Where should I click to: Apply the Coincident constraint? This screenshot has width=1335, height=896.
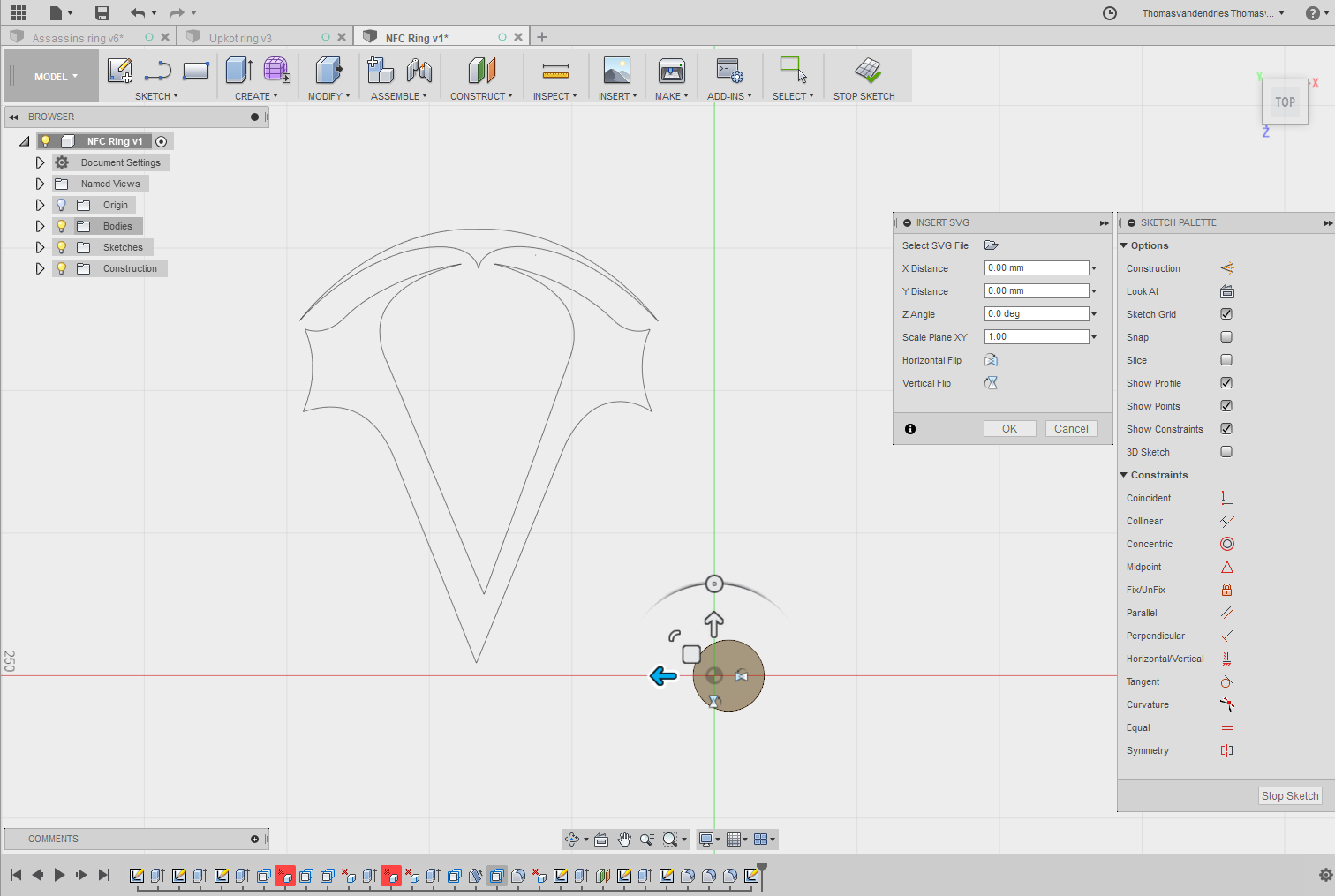1226,497
